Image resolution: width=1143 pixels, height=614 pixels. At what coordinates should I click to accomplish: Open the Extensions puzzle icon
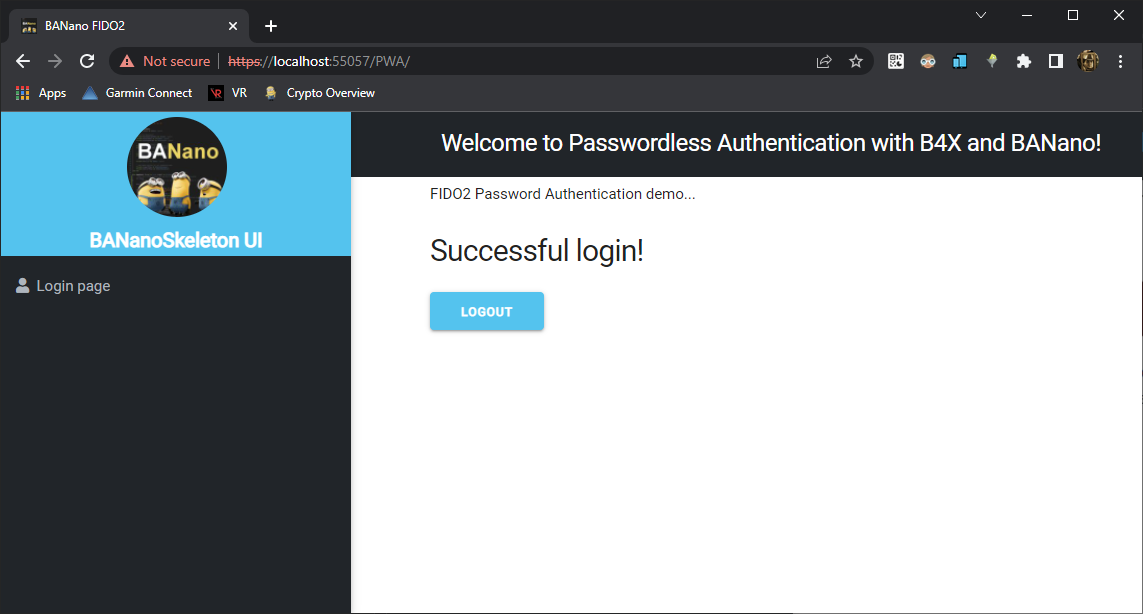1023,61
